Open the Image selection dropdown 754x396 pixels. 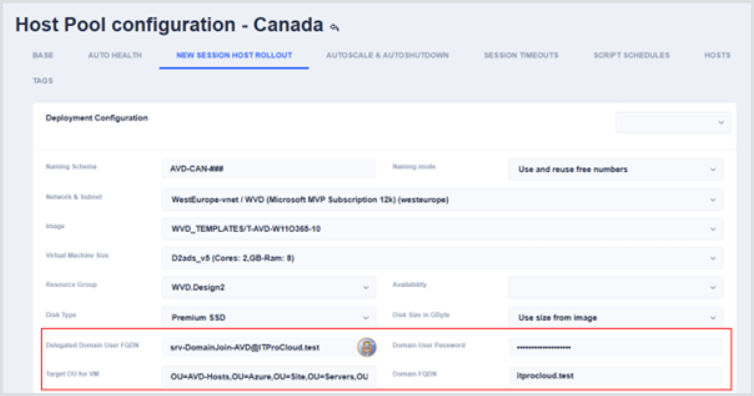442,229
